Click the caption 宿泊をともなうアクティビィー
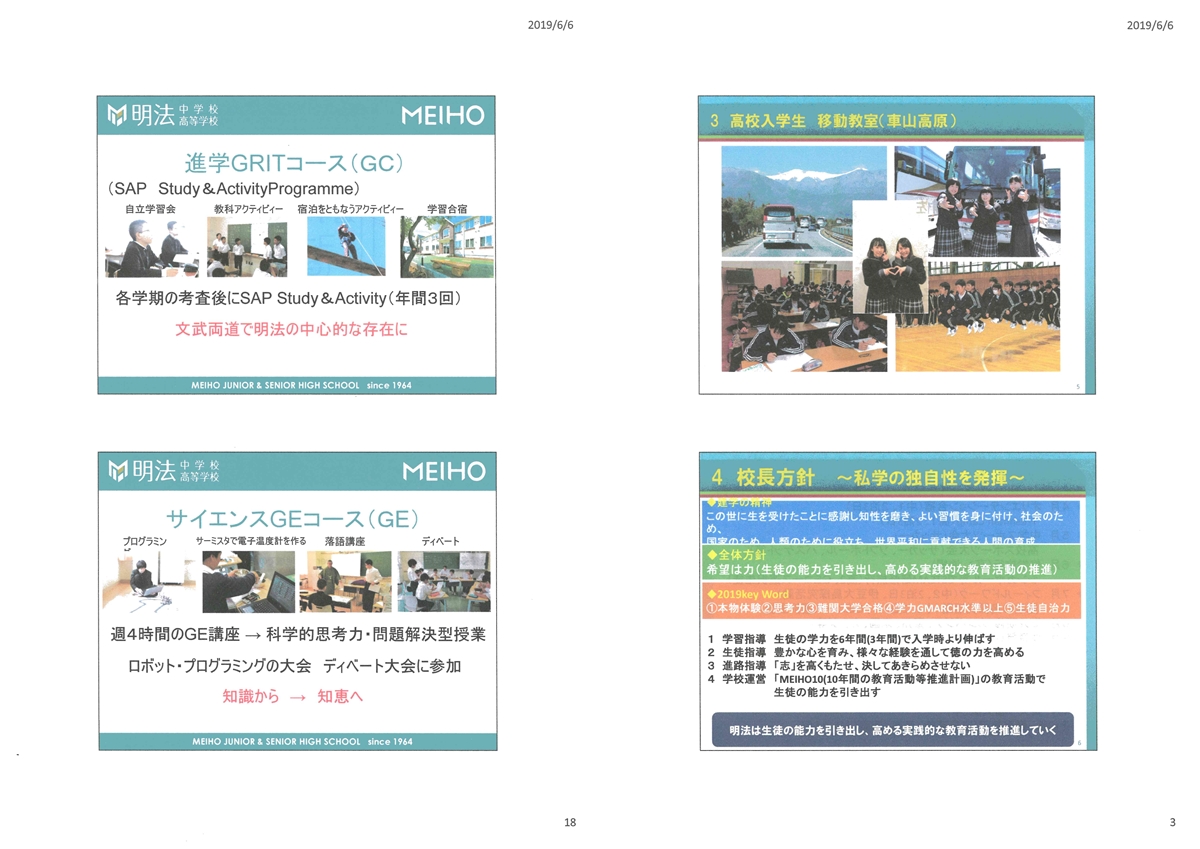This screenshot has width=1200, height=849. [x=350, y=209]
